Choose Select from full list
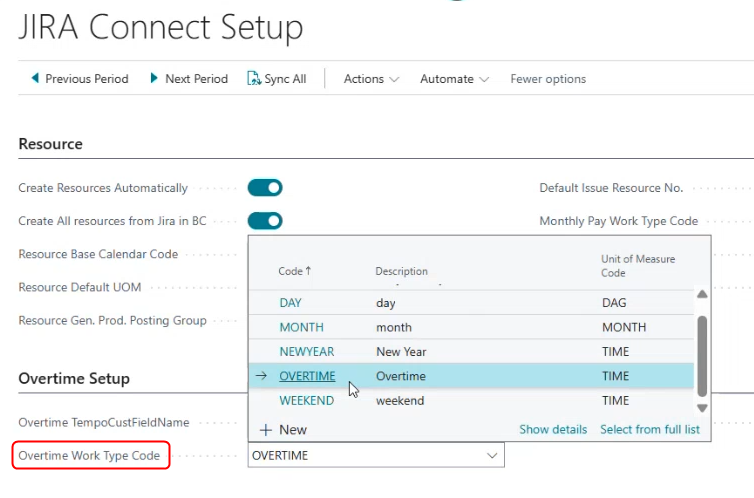This screenshot has height=498, width=754. coord(650,430)
